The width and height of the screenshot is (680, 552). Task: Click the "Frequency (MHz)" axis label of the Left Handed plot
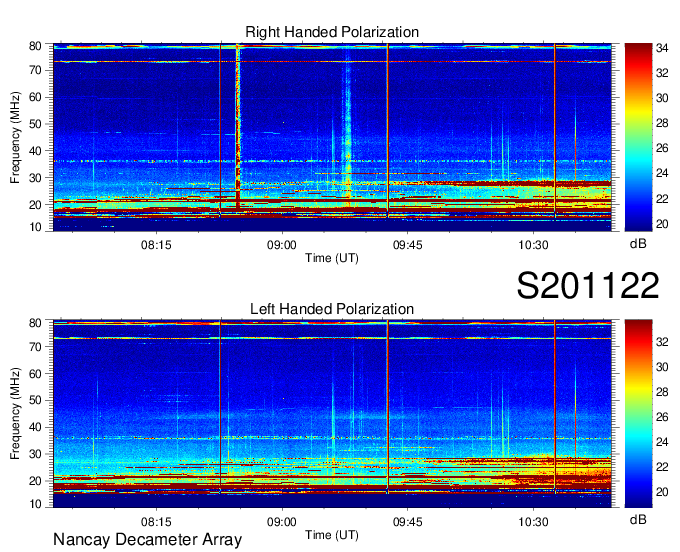15,414
